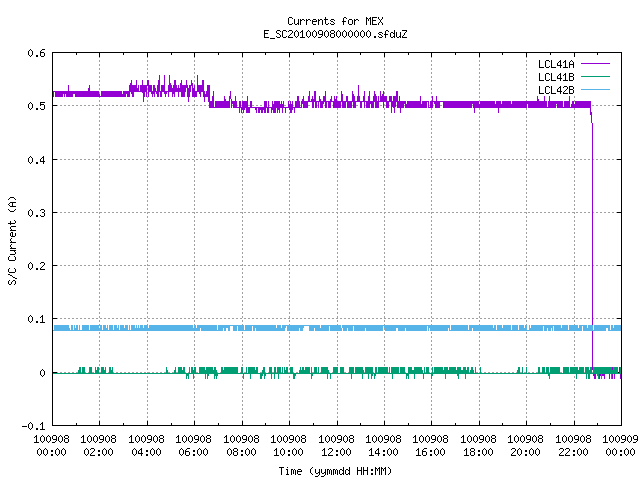
Task: Click the green LCL41B data trace near 12:00
Action: [337, 371]
